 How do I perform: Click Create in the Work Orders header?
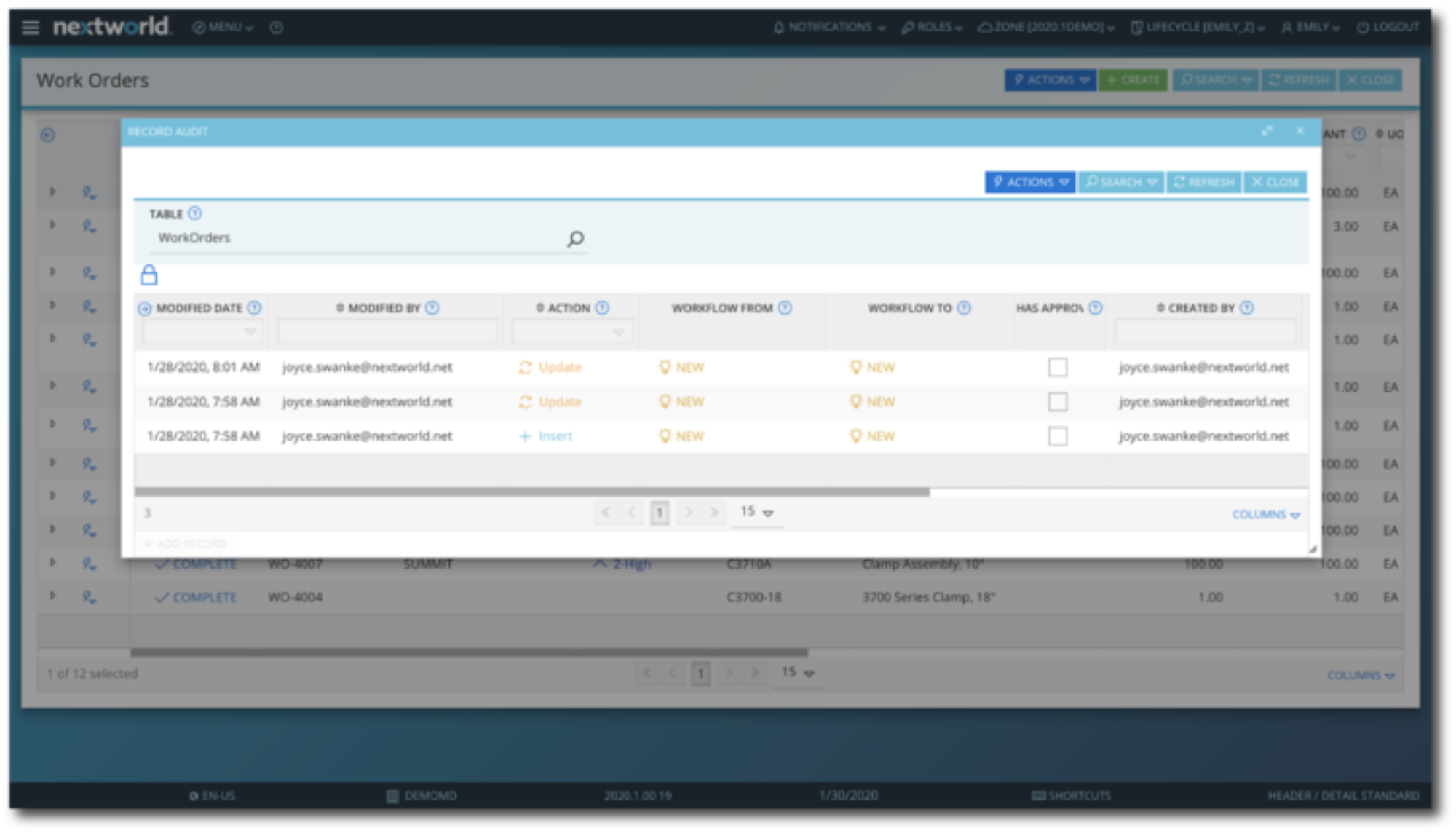1133,80
